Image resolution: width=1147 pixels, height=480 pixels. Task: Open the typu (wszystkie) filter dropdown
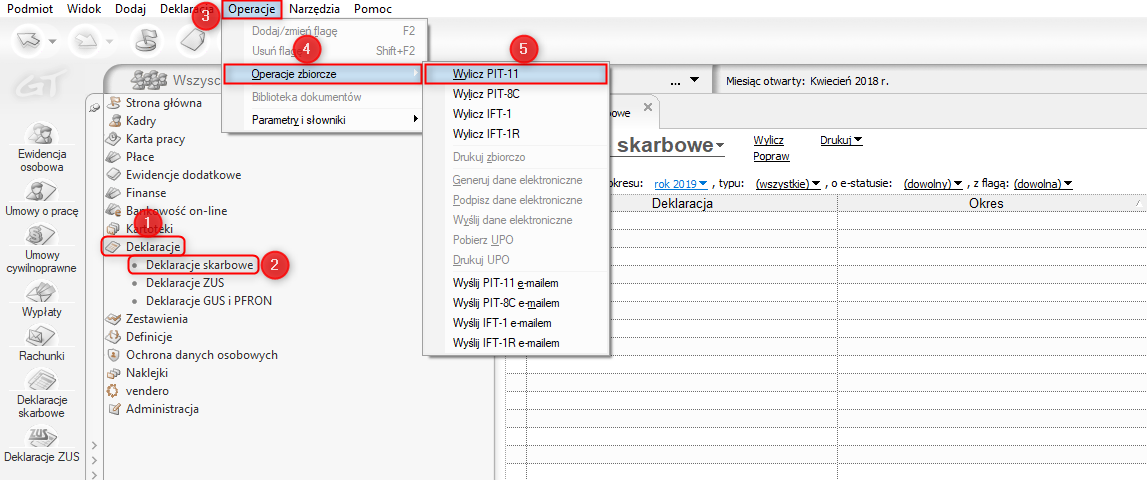(x=787, y=184)
